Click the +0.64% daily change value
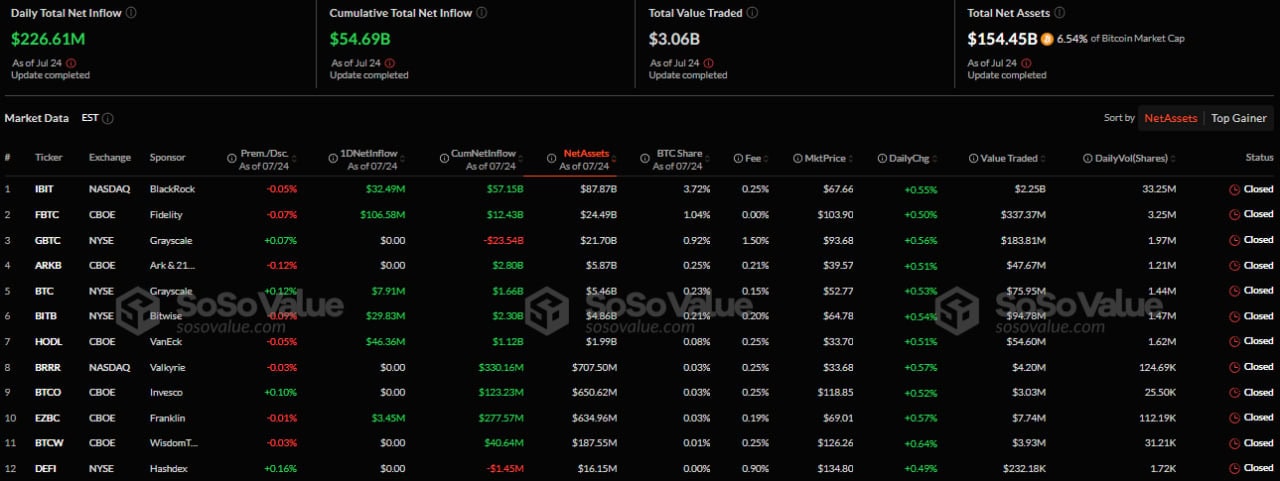This screenshot has width=1280, height=481. tap(920, 443)
